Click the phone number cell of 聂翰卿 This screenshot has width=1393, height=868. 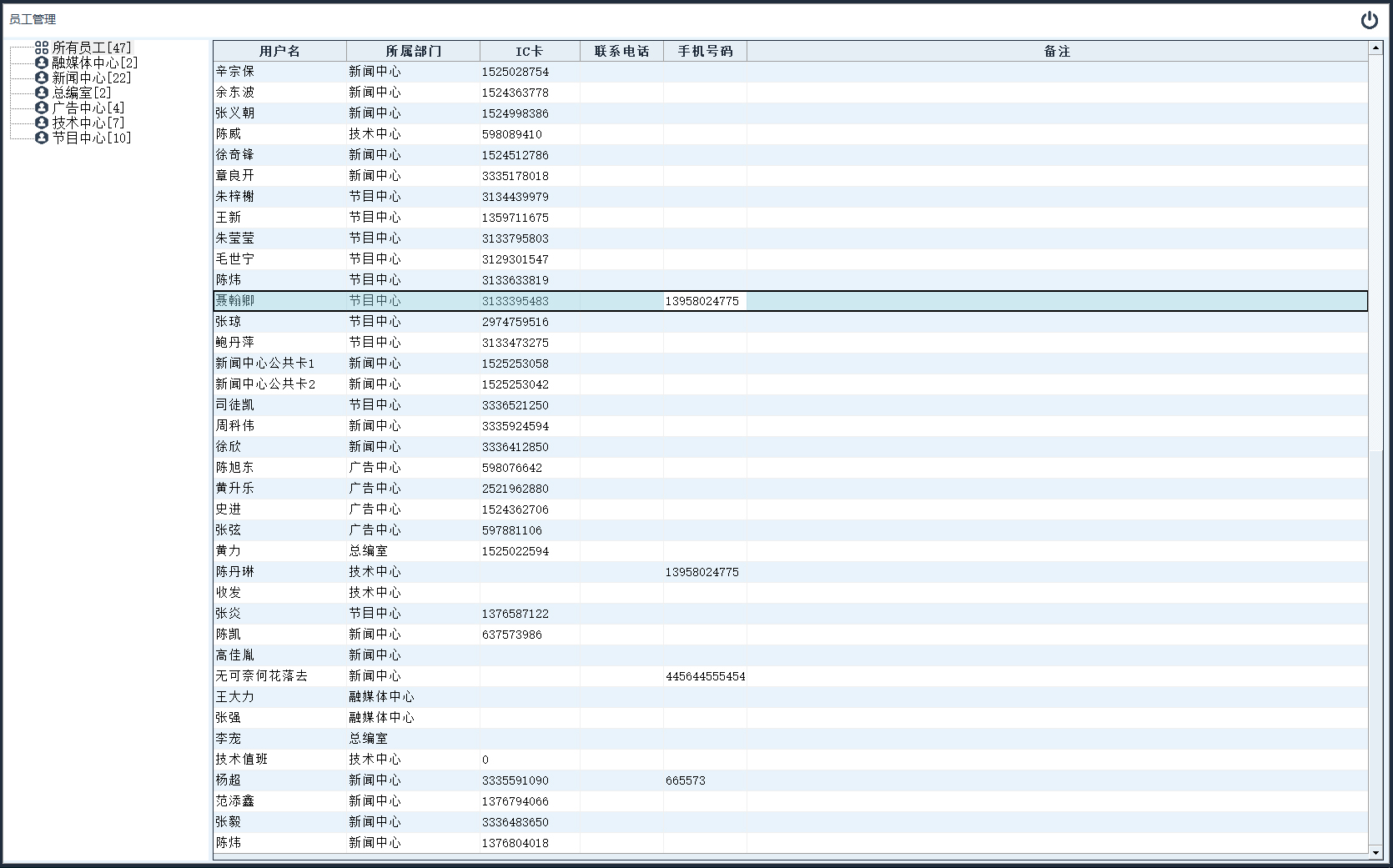coord(702,301)
